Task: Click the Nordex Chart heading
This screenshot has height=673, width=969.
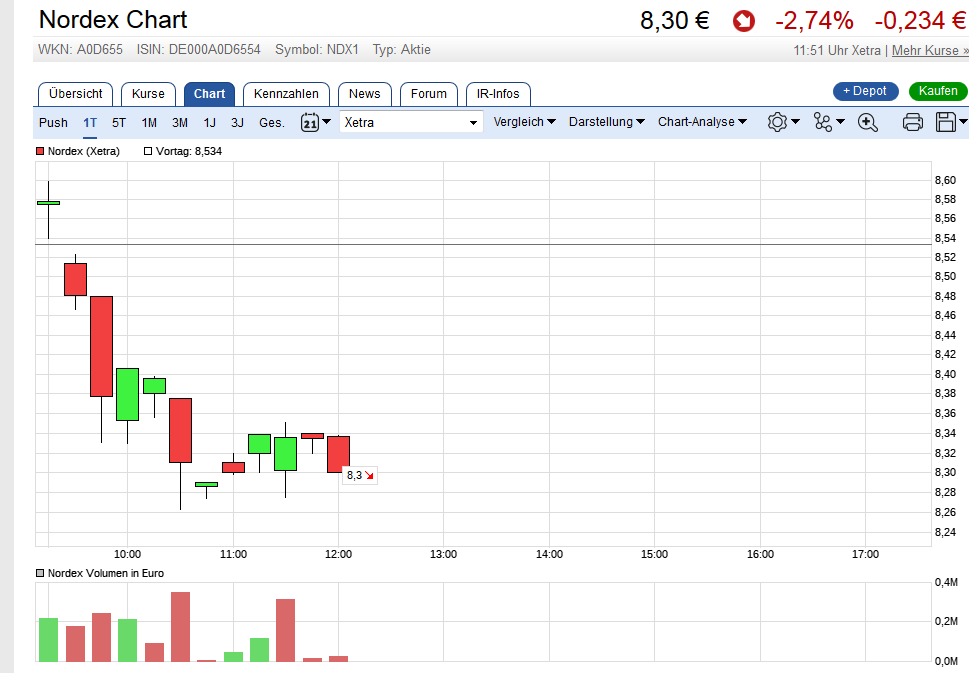Action: [113, 20]
